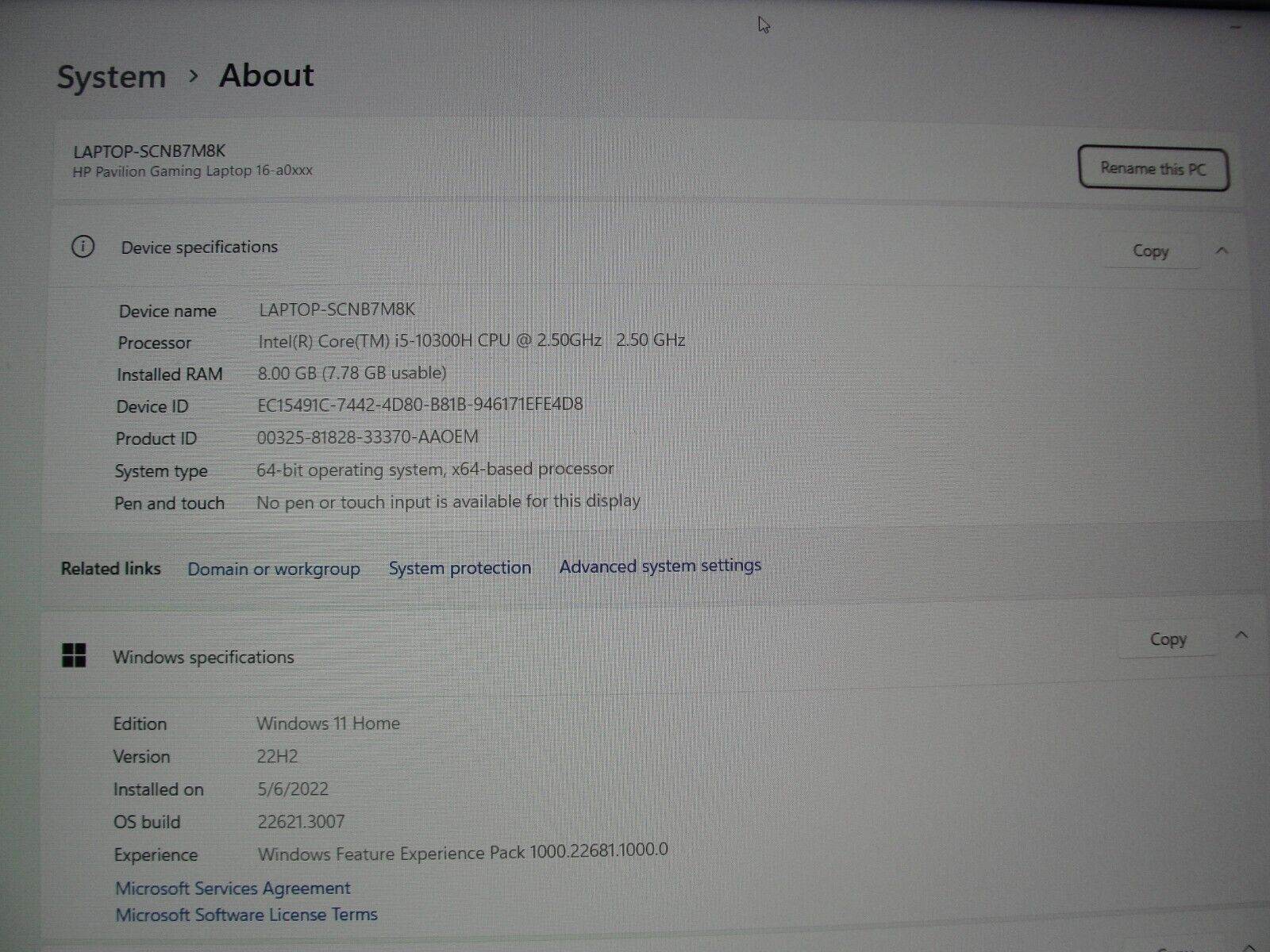1270x952 pixels.
Task: Copy the Windows specifications details
Action: tap(1168, 639)
